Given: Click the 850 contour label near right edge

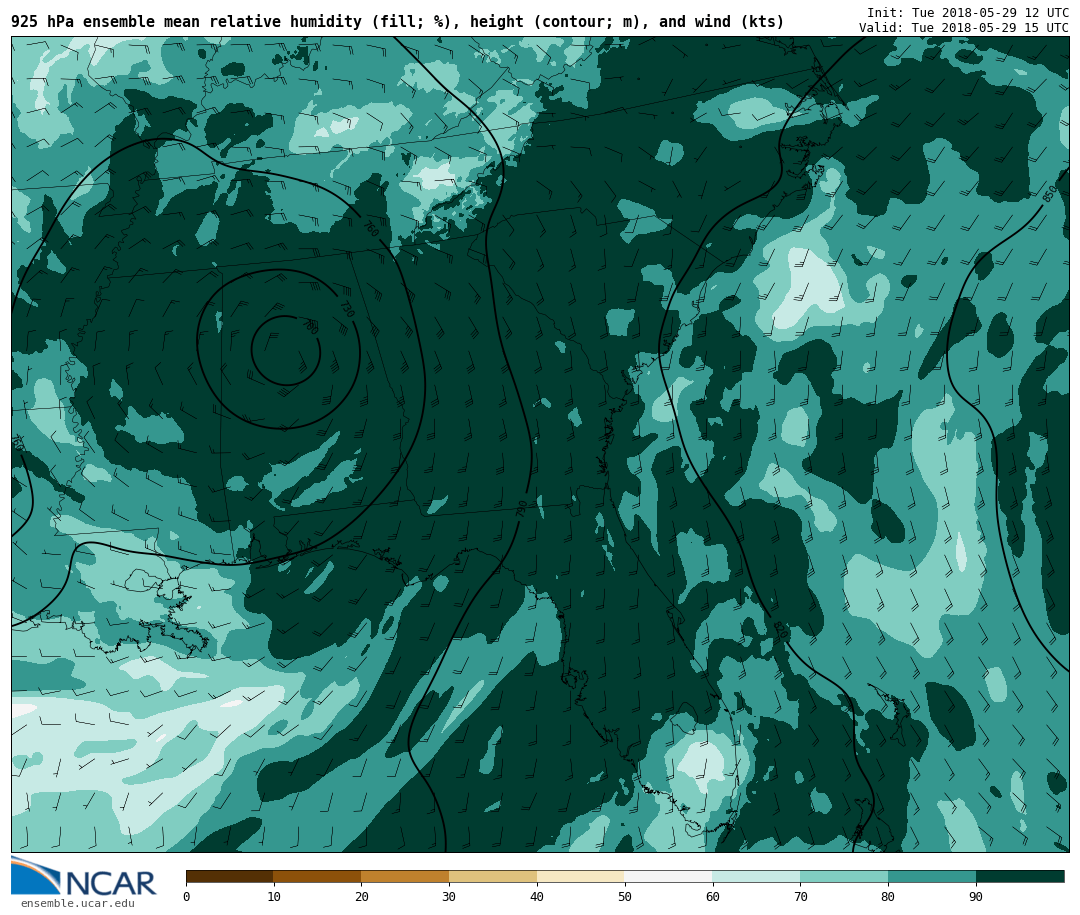Looking at the screenshot, I should point(1049,194).
